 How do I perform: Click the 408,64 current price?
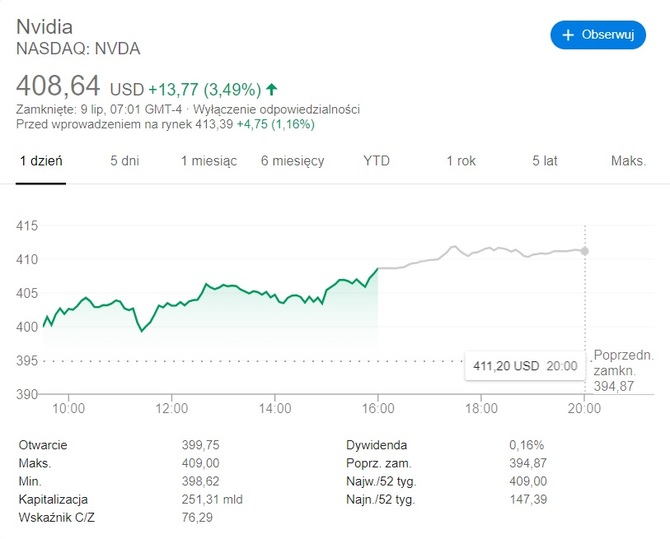click(58, 85)
